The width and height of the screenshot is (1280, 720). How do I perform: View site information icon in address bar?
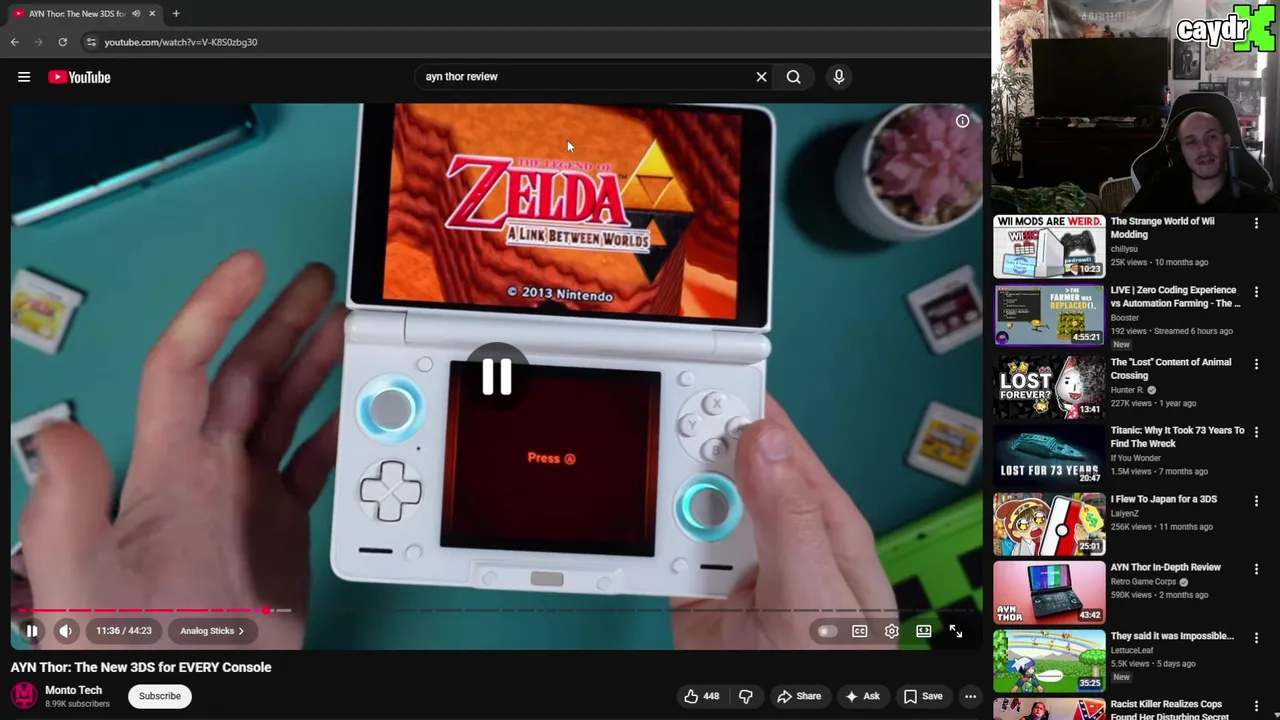(91, 42)
